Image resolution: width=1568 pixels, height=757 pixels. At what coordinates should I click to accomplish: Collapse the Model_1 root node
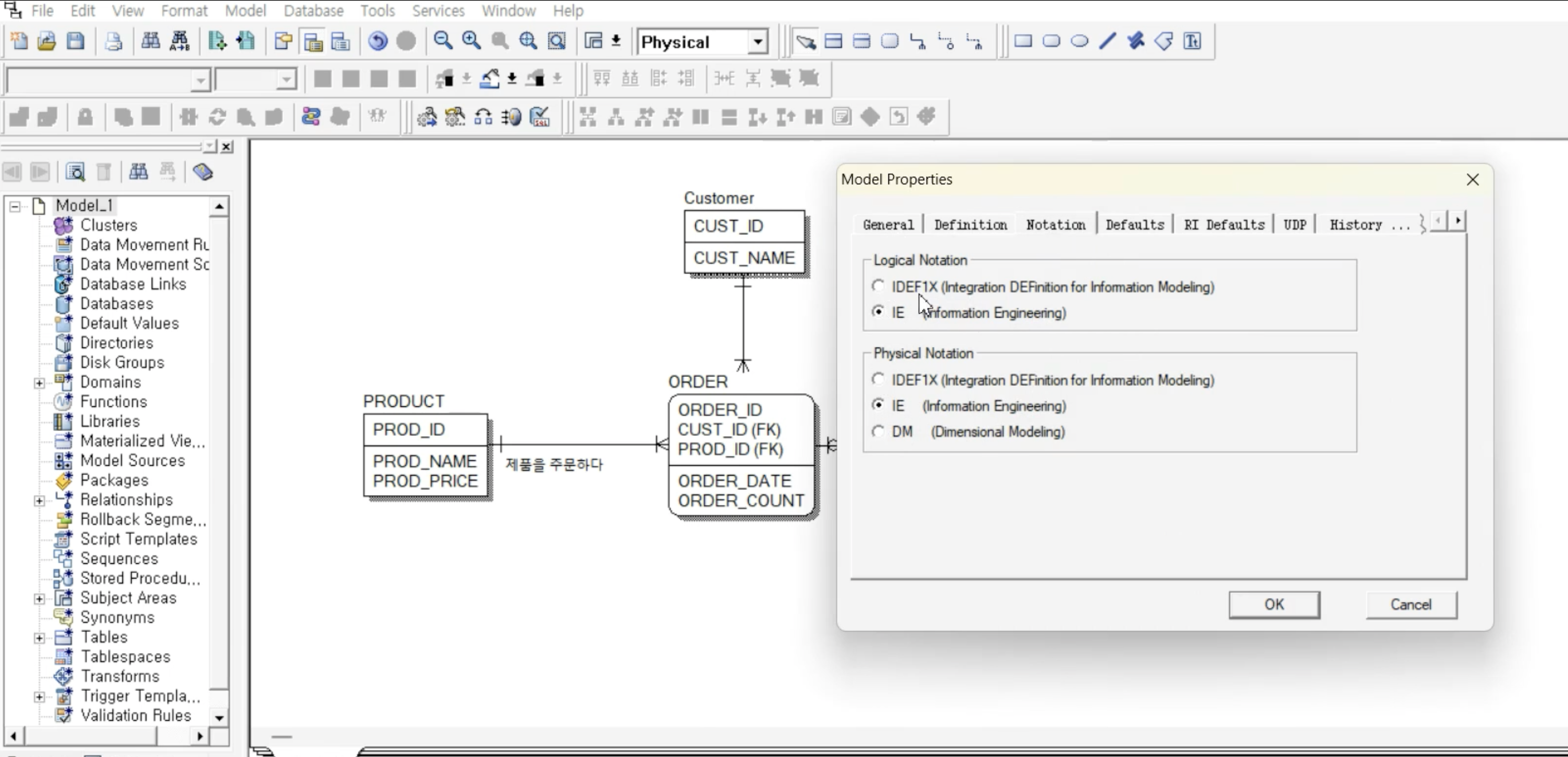pyautogui.click(x=15, y=206)
